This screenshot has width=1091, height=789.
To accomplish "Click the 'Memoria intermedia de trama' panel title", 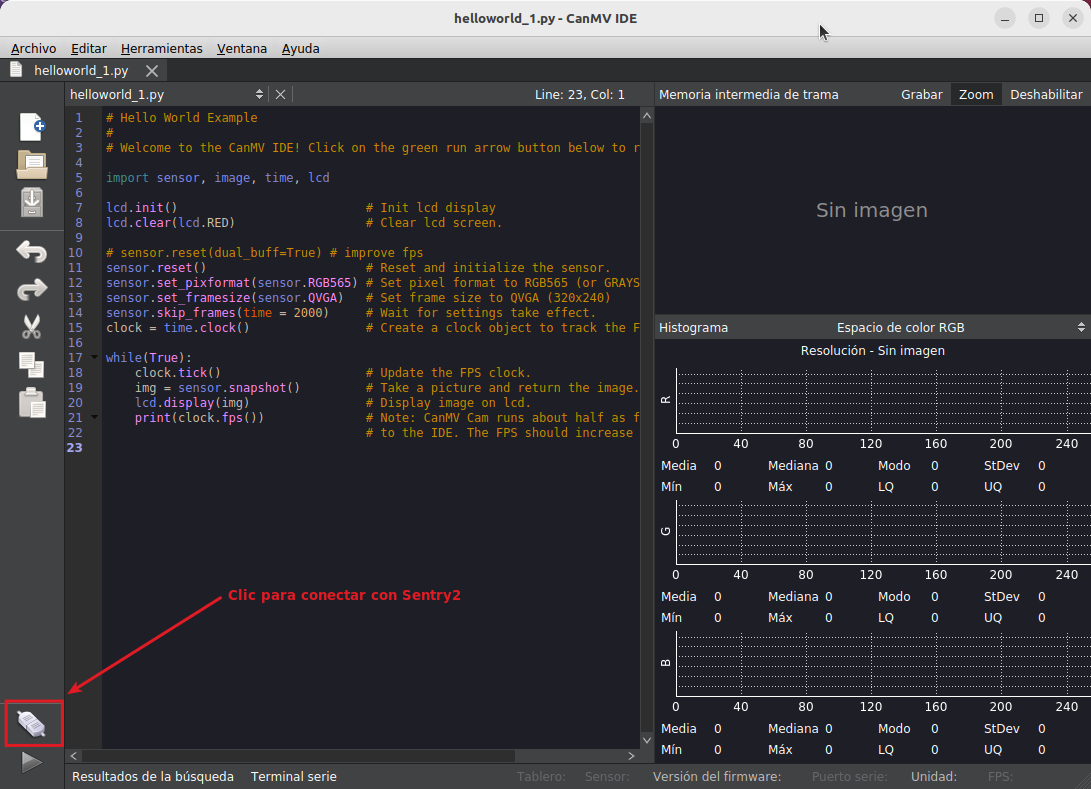I will (749, 95).
